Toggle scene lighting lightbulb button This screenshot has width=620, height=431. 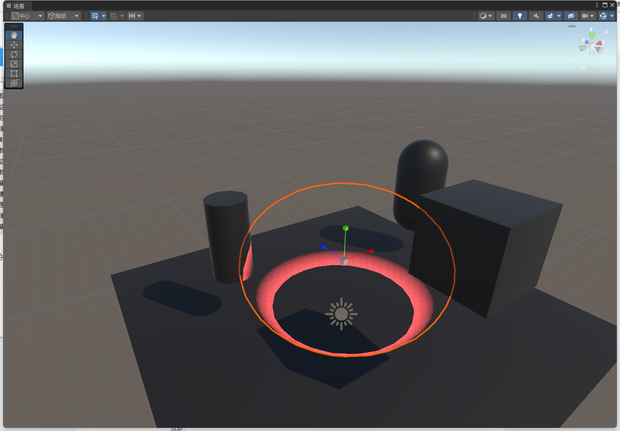point(520,16)
